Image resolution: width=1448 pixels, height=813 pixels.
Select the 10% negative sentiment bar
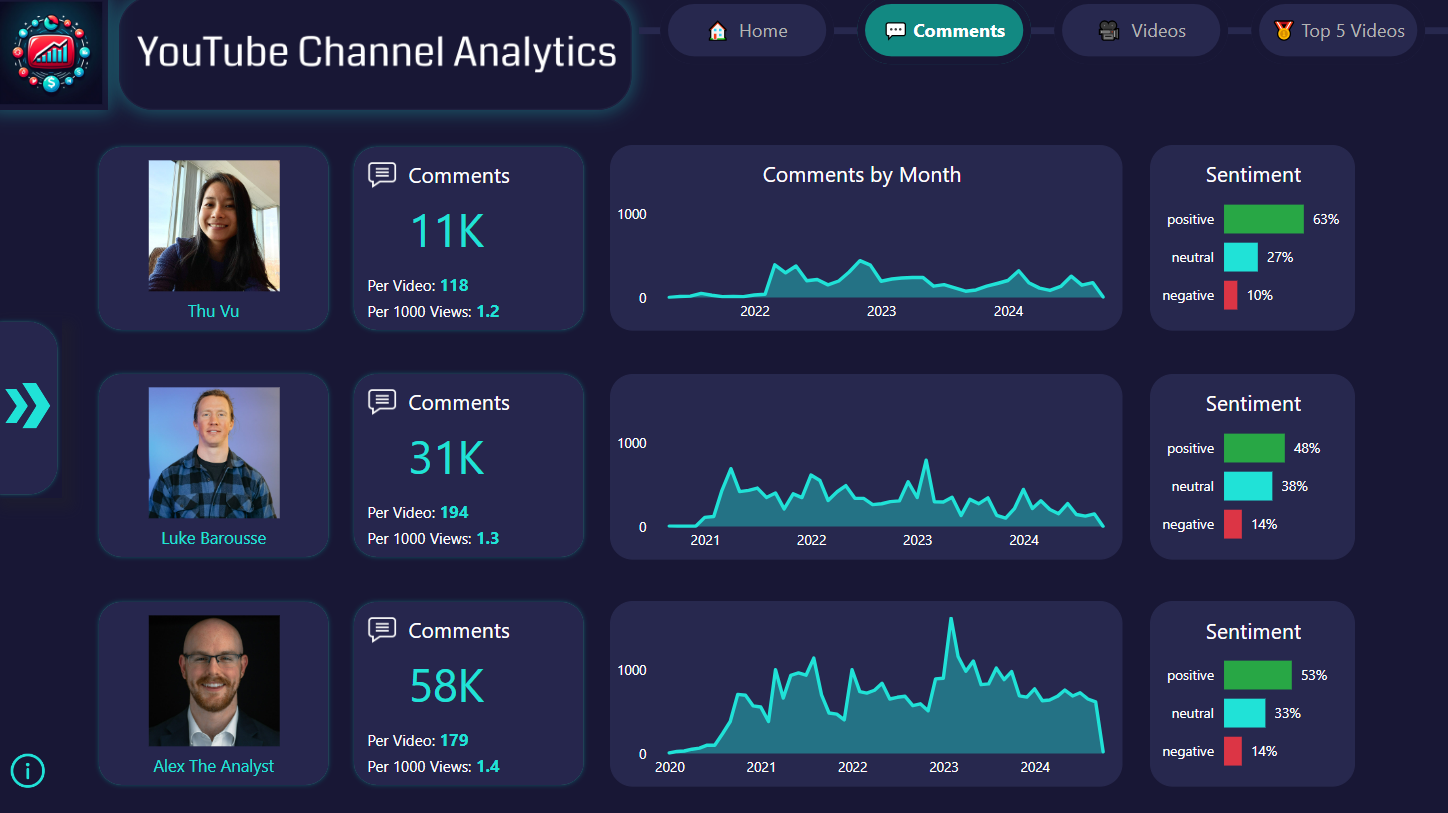point(1231,295)
